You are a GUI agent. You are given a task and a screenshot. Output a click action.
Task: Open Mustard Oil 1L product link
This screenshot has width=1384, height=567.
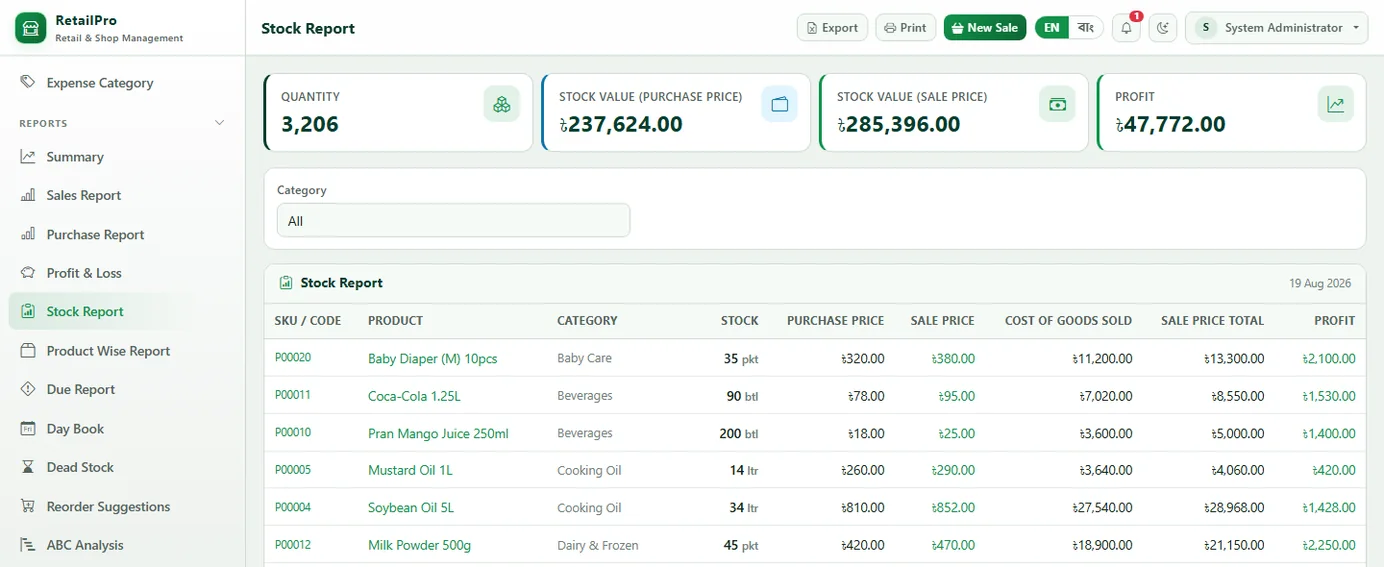click(410, 470)
